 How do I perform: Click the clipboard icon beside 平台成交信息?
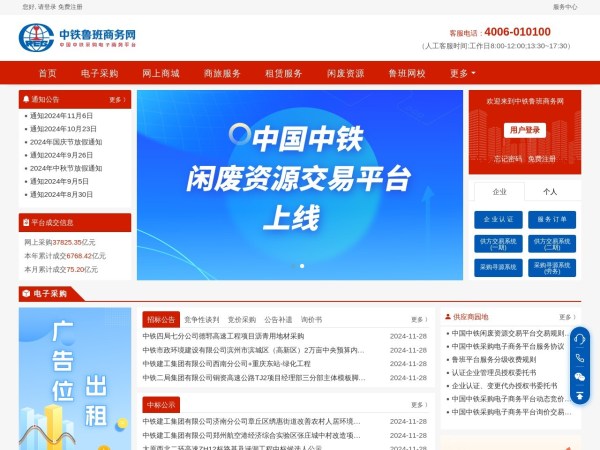[26, 223]
